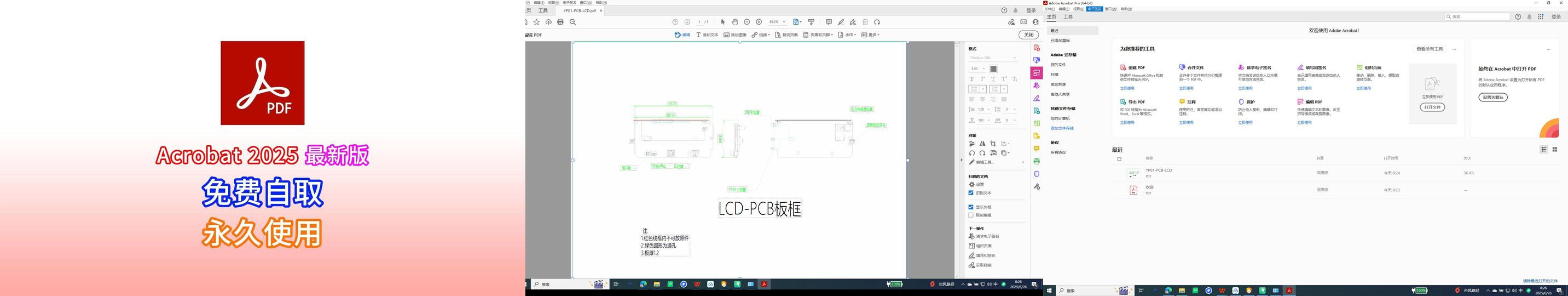Click the yellow comment icon in the right rail
The image size is (1568, 296).
tap(1037, 149)
